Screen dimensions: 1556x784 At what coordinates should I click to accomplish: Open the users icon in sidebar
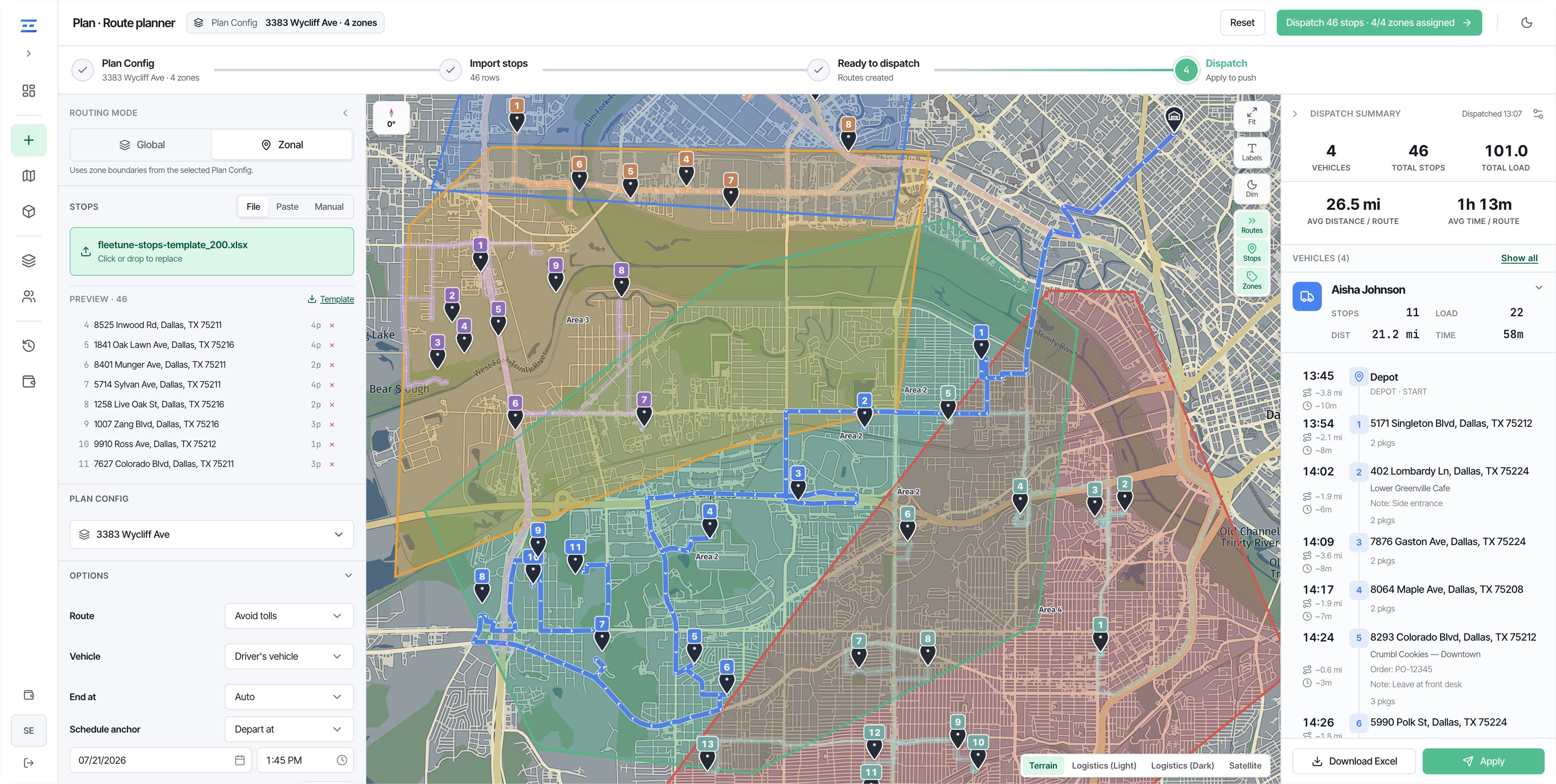[28, 296]
